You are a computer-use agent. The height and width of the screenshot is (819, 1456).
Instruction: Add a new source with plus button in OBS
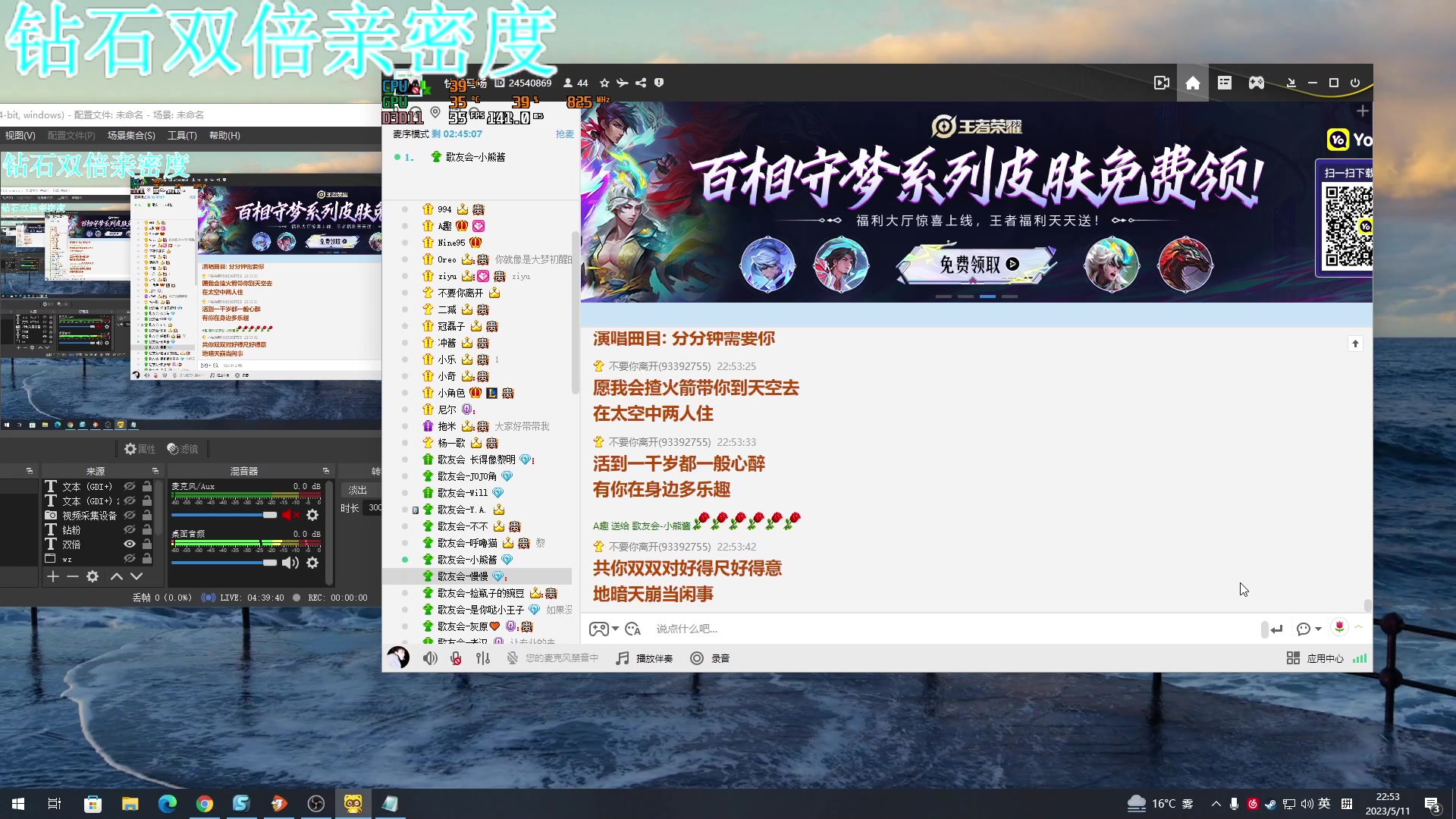tap(52, 576)
